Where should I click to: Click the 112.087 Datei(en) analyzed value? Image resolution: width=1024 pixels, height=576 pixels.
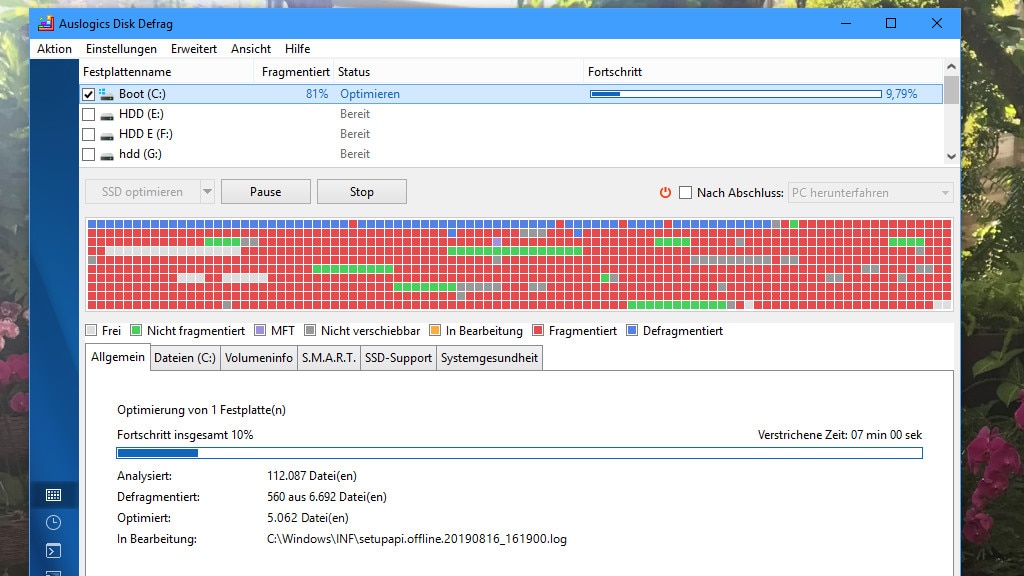pyautogui.click(x=312, y=476)
